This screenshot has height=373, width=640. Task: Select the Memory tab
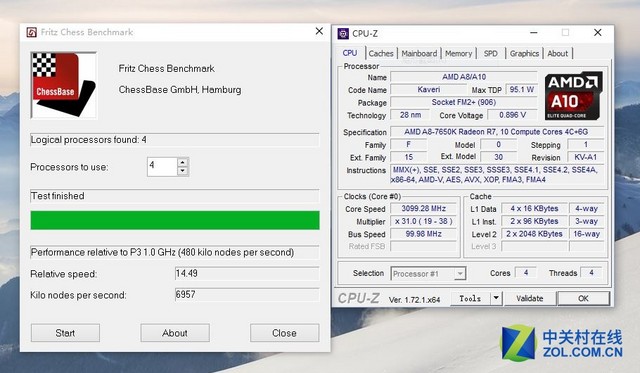tap(458, 53)
